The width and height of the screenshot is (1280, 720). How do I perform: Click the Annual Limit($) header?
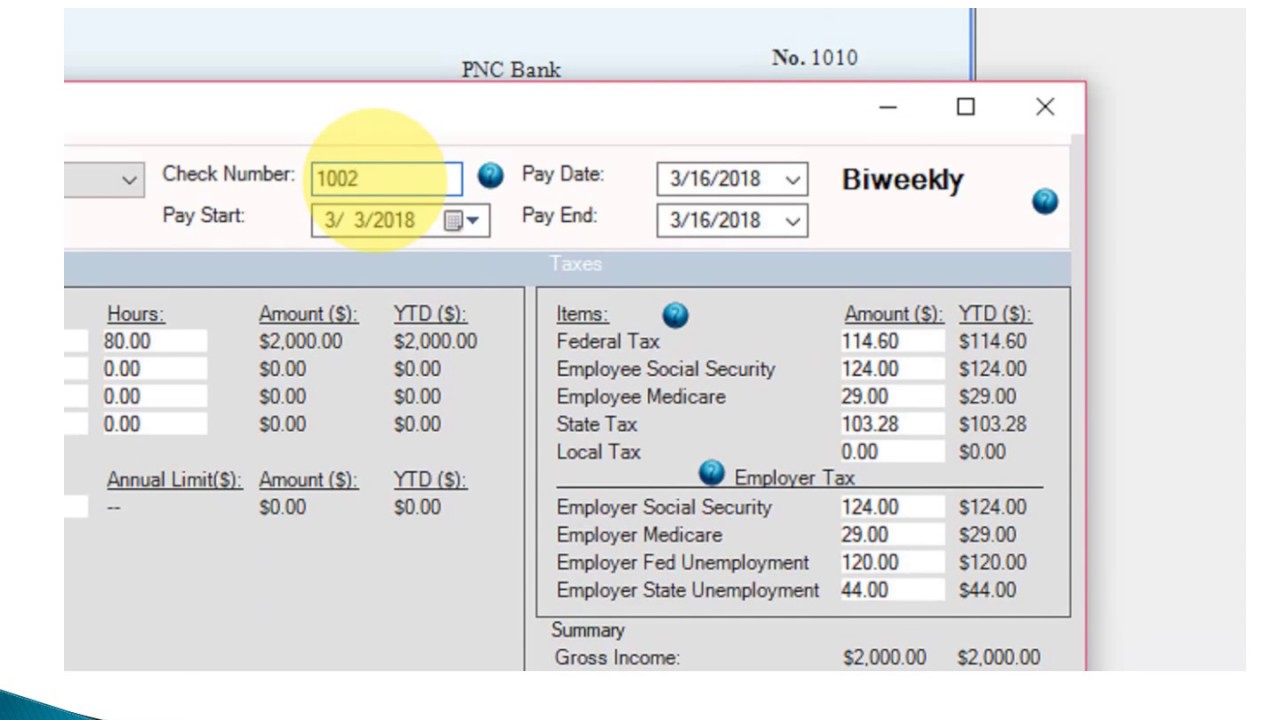(174, 480)
